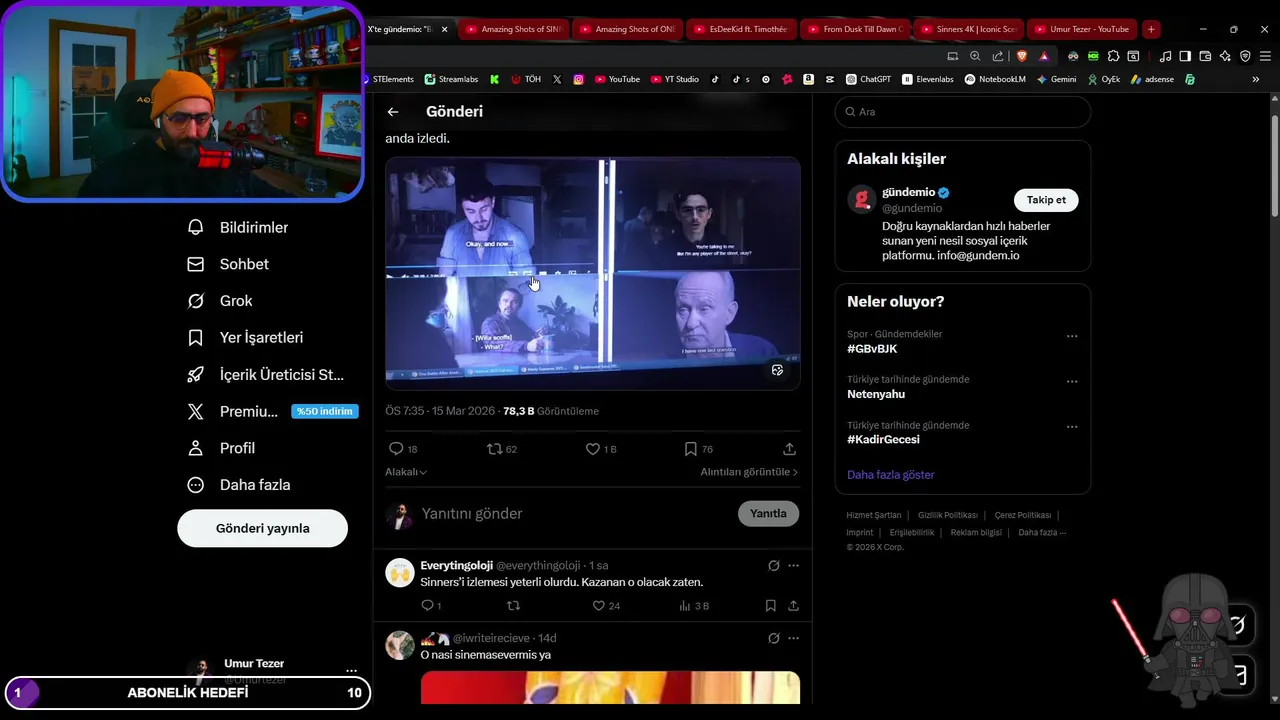Open a new browser tab with plus
1280x720 pixels.
click(x=1151, y=29)
